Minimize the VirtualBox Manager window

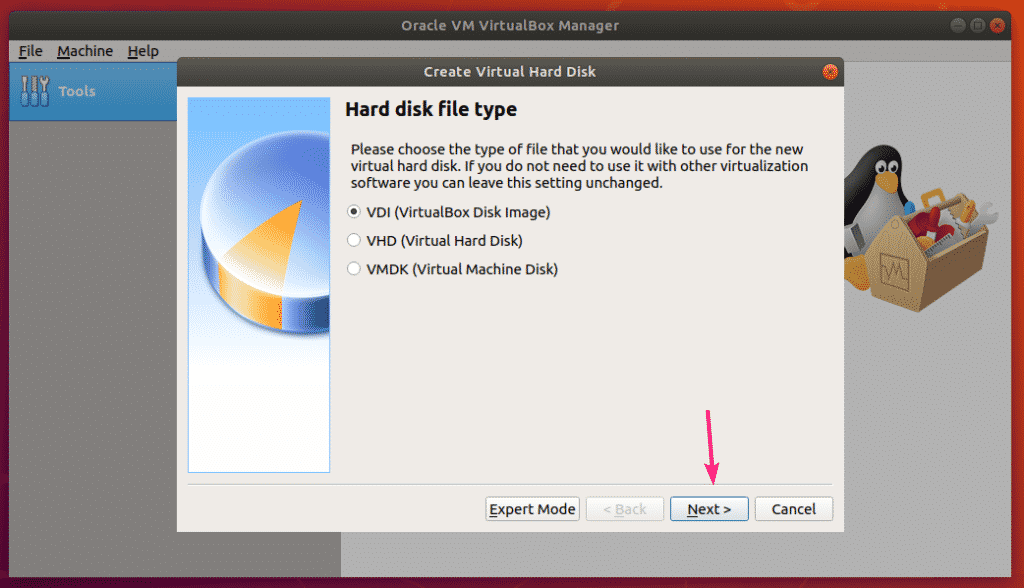(x=958, y=25)
